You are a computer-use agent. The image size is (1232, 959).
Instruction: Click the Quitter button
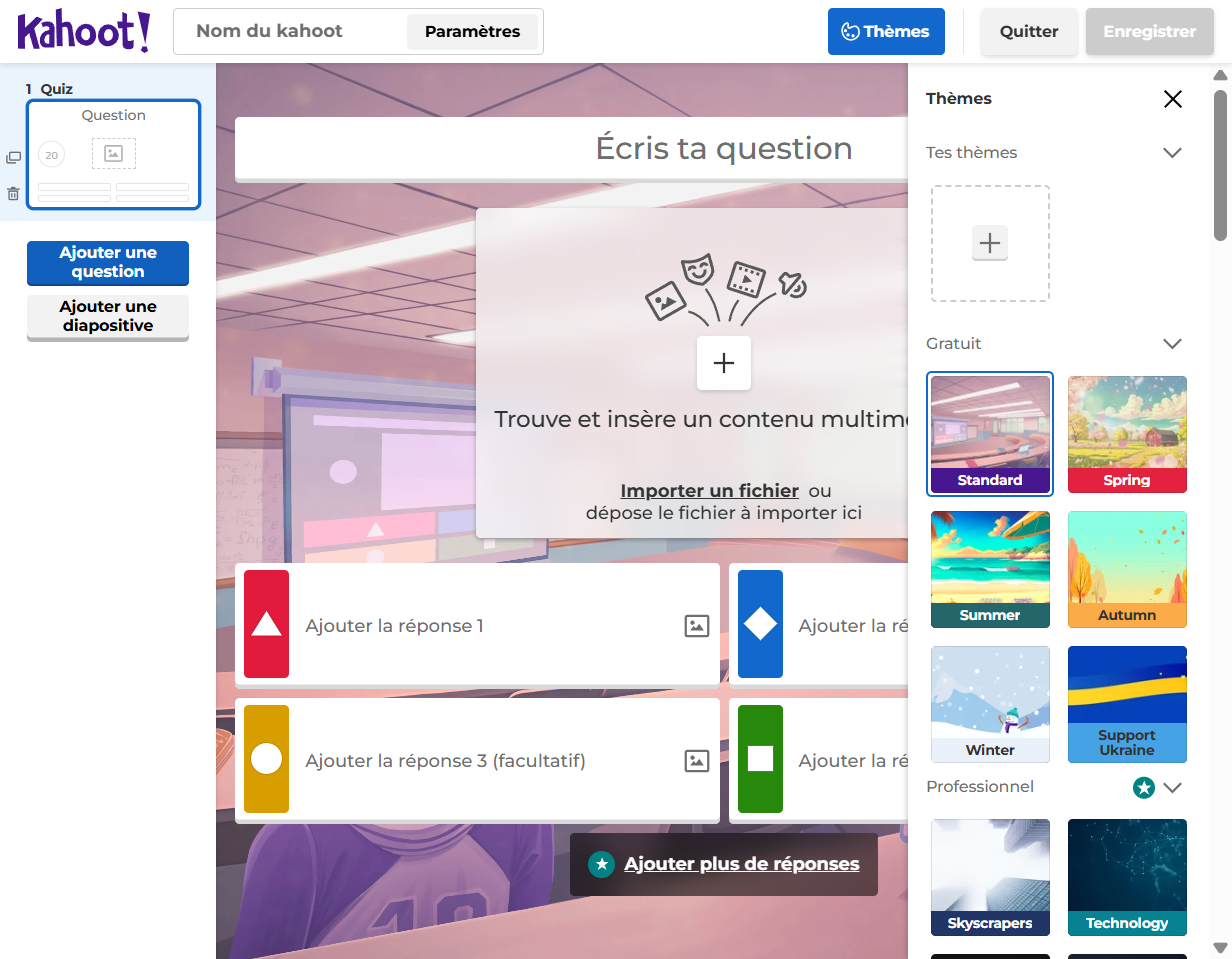1029,31
